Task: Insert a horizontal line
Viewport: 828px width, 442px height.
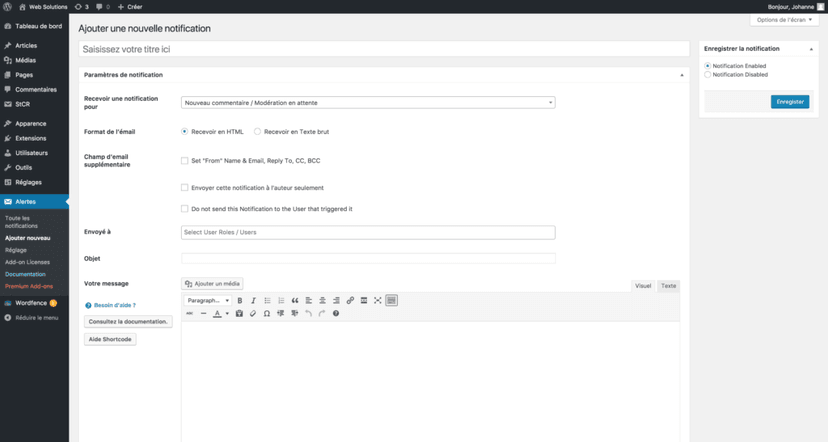Action: tap(203, 313)
